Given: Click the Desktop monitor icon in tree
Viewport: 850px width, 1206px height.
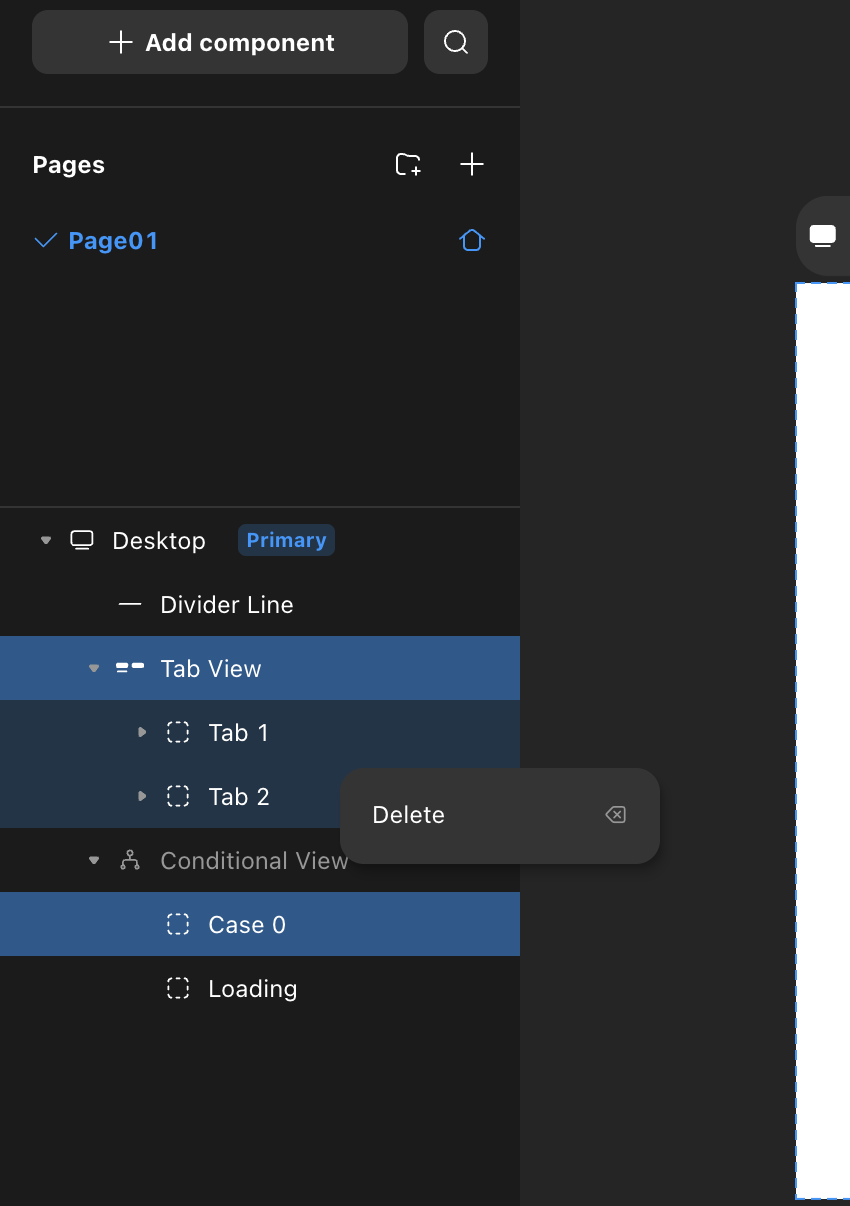Looking at the screenshot, I should tap(82, 540).
